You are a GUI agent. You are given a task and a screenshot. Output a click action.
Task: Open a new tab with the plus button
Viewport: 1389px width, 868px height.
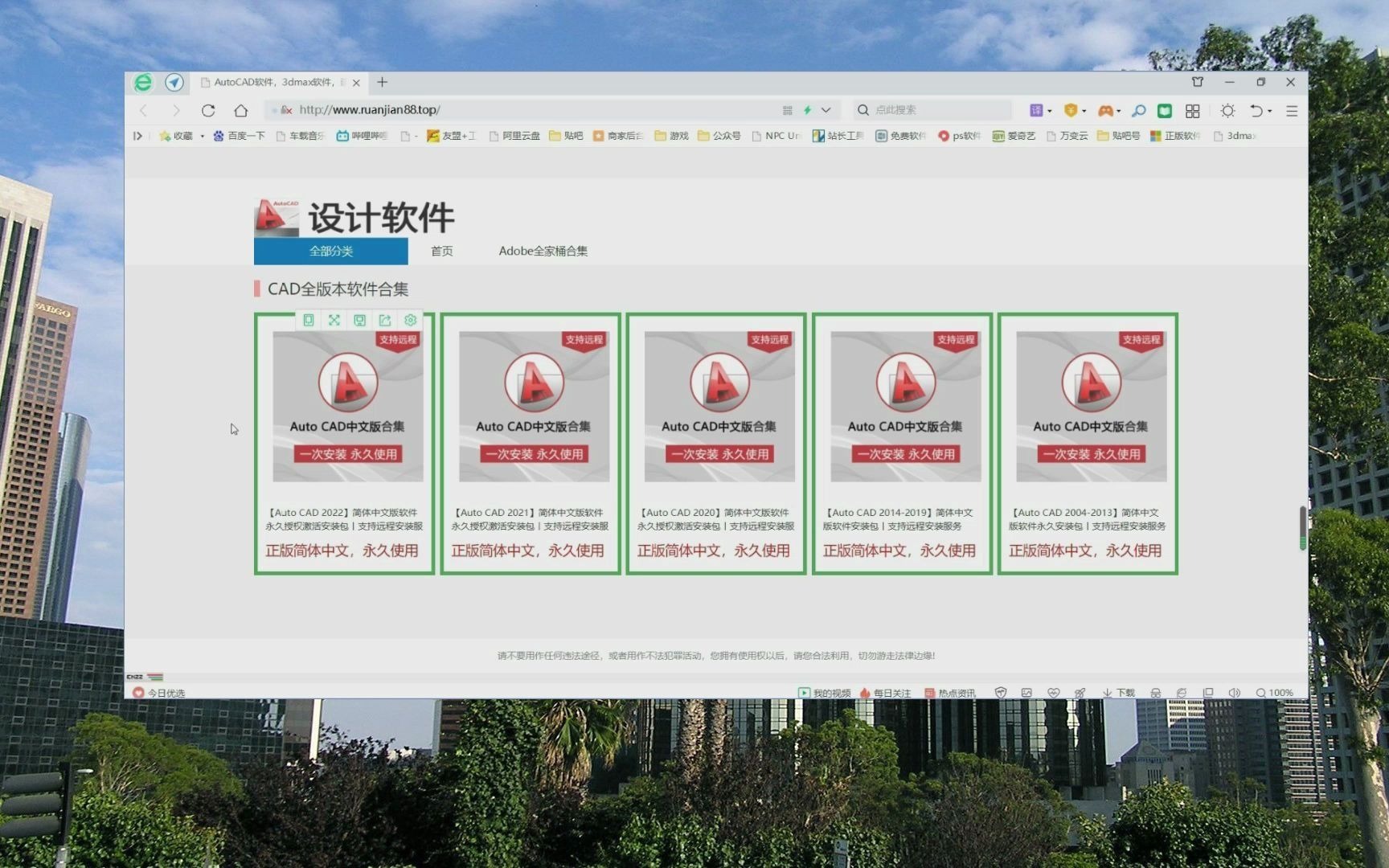[383, 82]
